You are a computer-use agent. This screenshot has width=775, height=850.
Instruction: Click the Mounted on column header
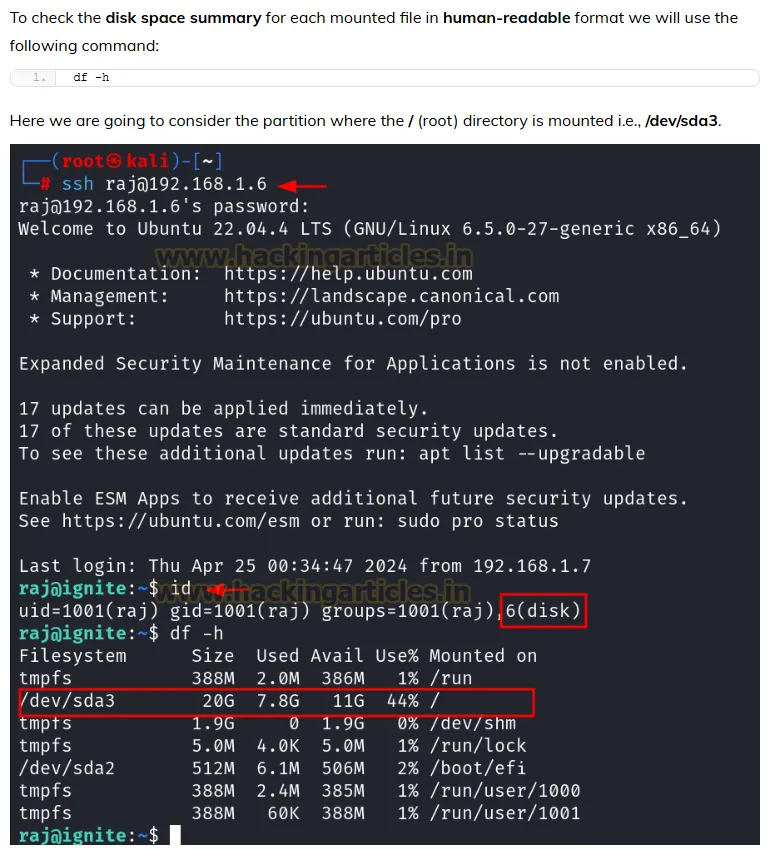(483, 656)
